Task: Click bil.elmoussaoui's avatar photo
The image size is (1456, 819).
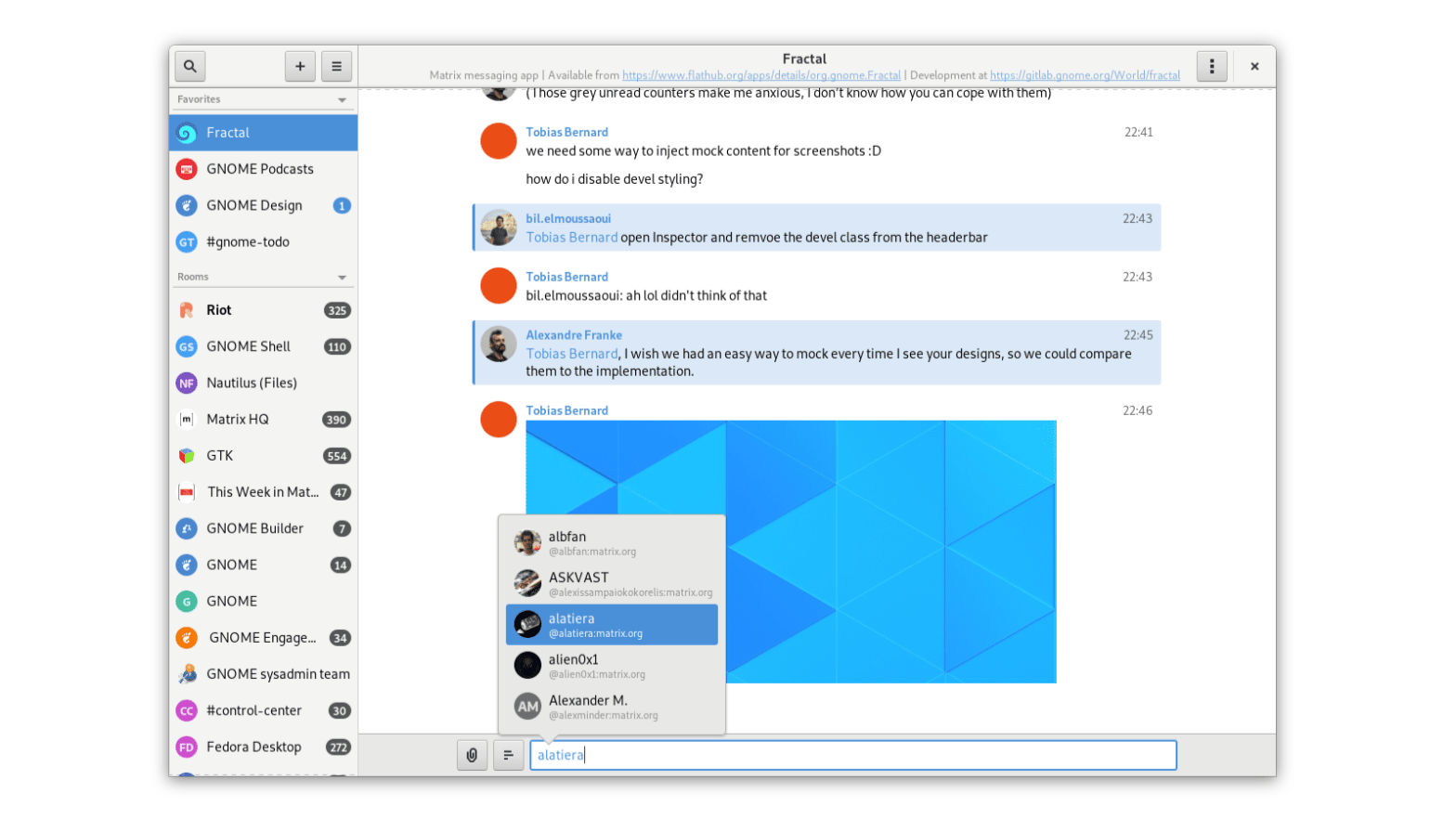Action: pyautogui.click(x=499, y=228)
